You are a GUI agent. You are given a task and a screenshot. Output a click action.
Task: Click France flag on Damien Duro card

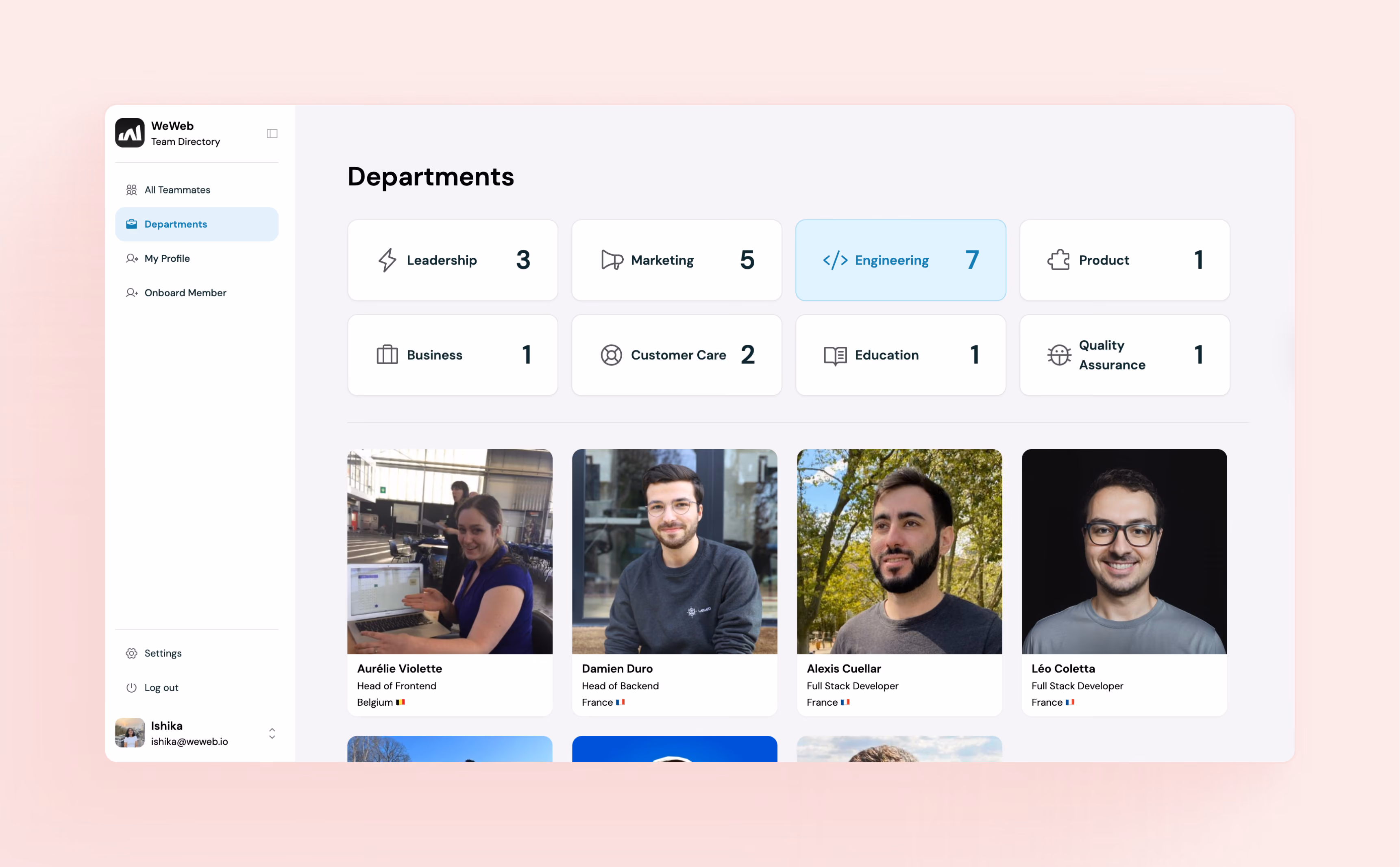click(620, 702)
